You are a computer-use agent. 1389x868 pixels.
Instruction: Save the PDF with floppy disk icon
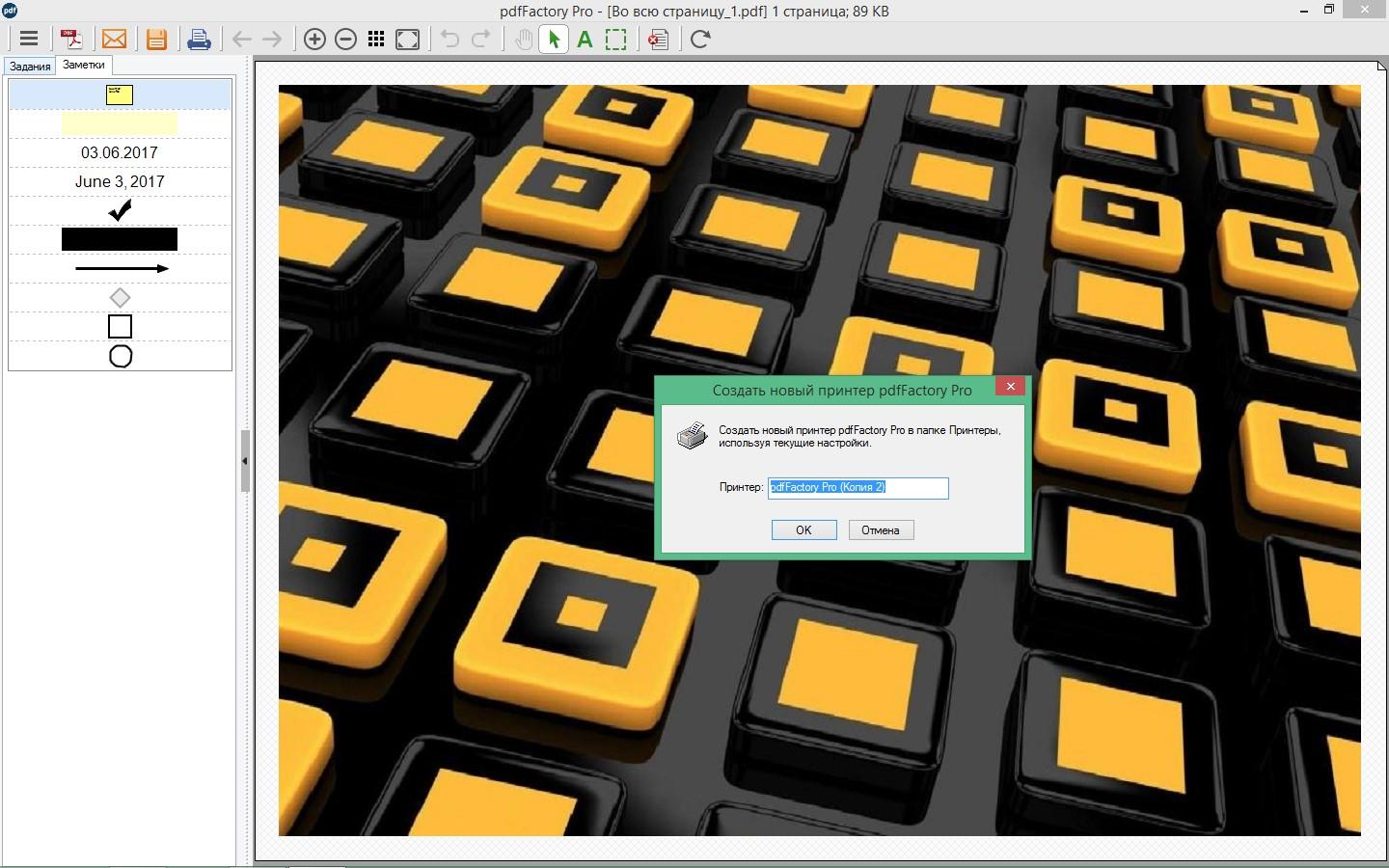[156, 40]
